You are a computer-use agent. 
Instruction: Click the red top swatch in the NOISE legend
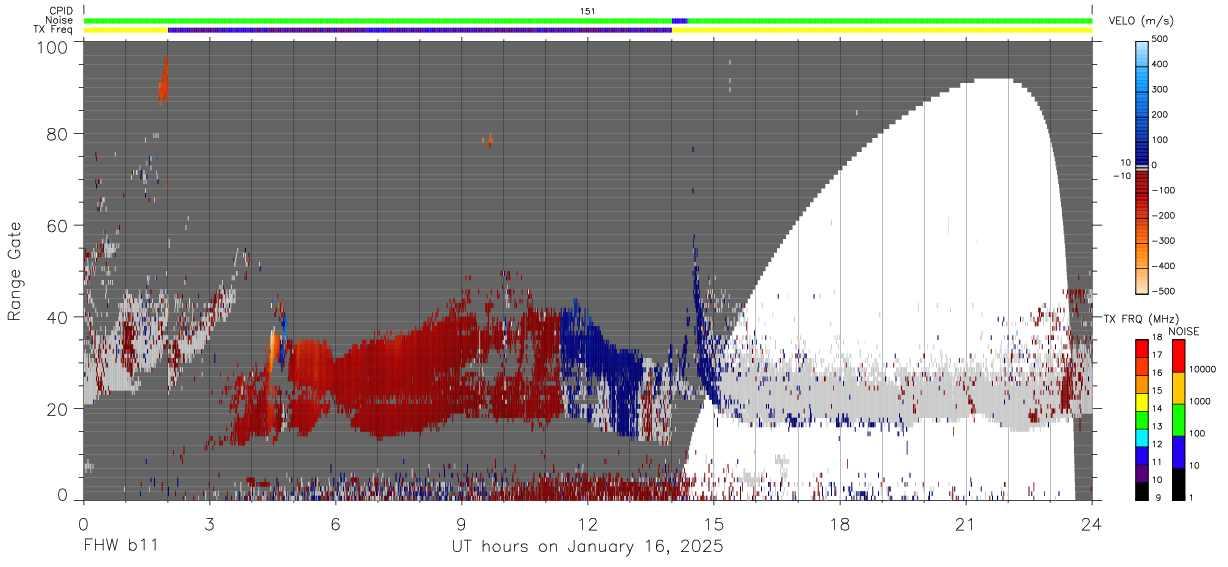point(1177,356)
